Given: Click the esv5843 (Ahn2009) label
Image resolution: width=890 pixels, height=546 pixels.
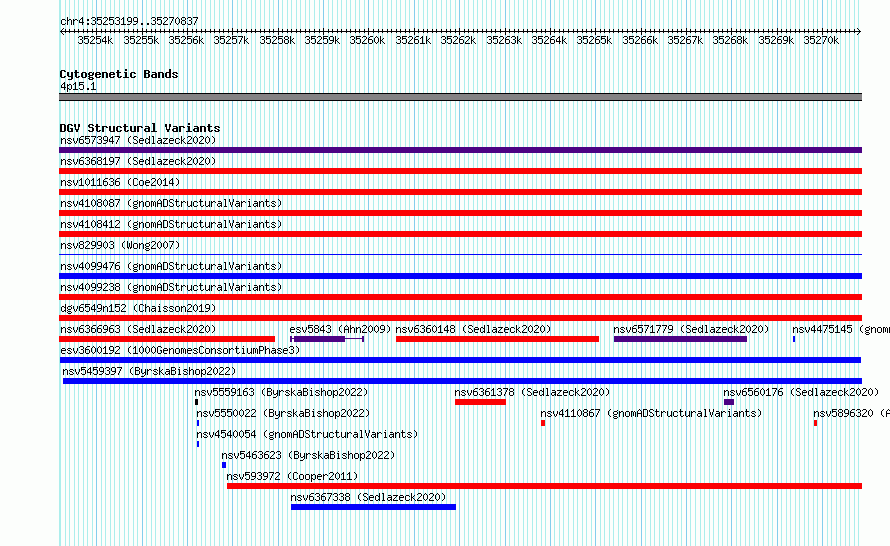Looking at the screenshot, I should (340, 329).
